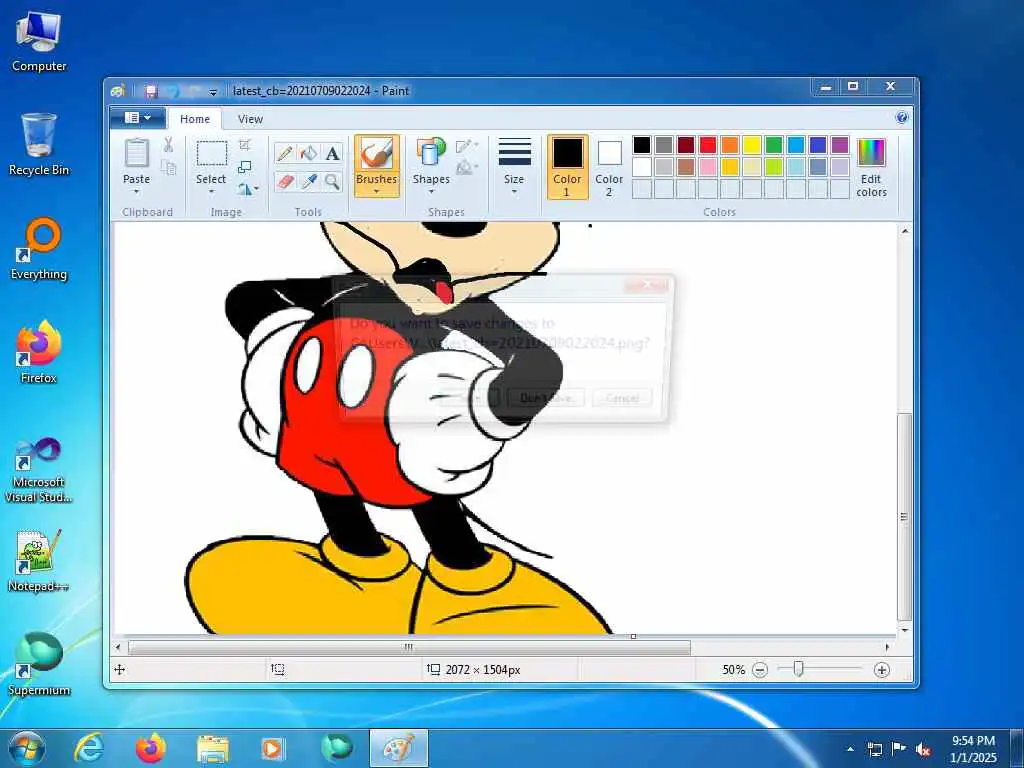Pick the purple color swatch
1024x768 pixels.
coord(840,145)
